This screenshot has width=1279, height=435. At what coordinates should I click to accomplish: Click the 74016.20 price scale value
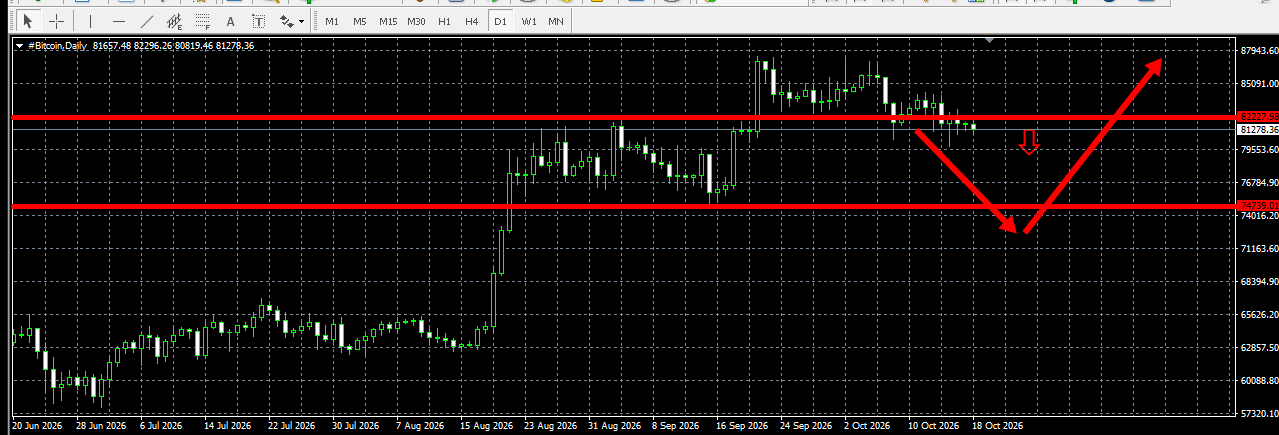click(1258, 215)
